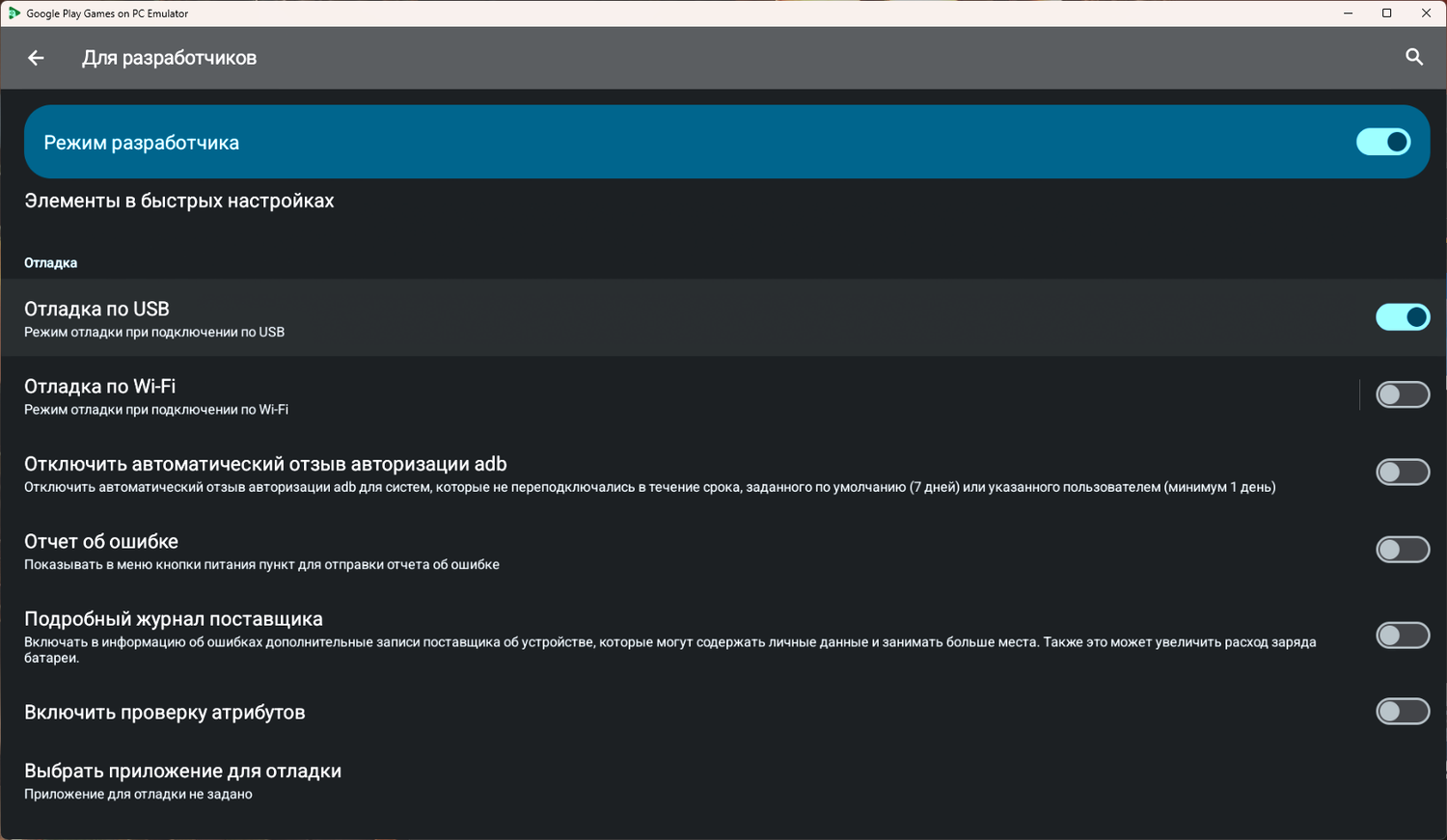Image resolution: width=1447 pixels, height=840 pixels.
Task: Open search with the magnifier icon
Action: [1414, 57]
